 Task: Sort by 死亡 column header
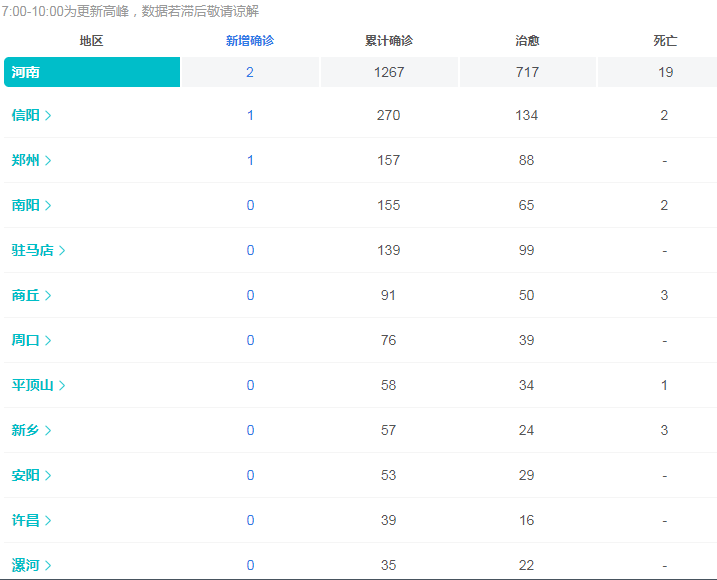coord(665,41)
